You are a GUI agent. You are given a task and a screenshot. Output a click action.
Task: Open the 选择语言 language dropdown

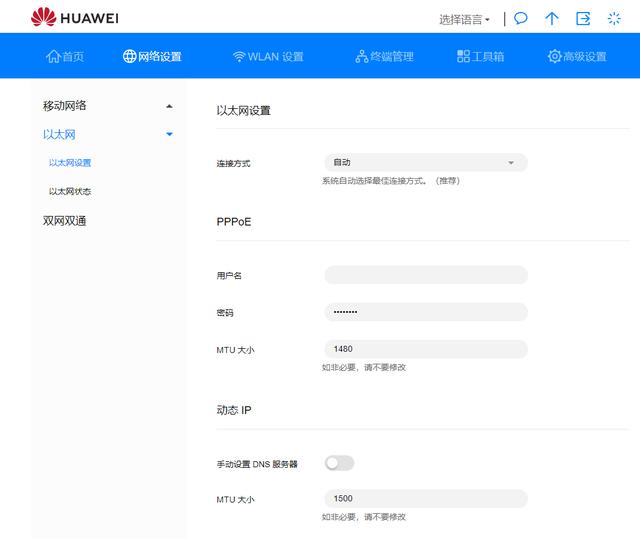pos(464,19)
